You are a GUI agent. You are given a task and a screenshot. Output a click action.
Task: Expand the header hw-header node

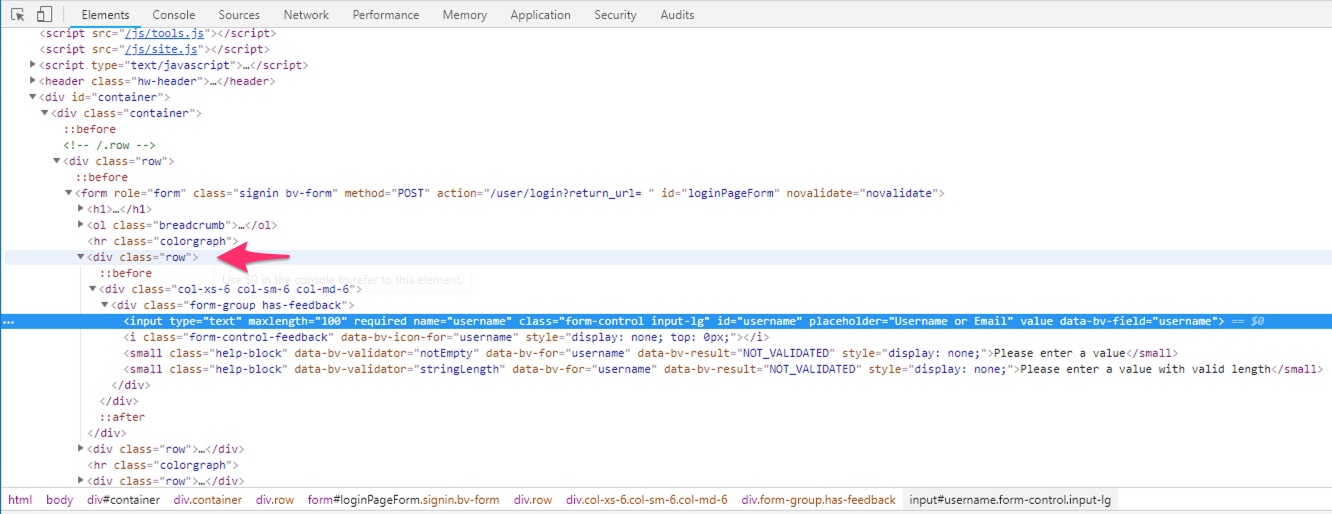tap(33, 81)
